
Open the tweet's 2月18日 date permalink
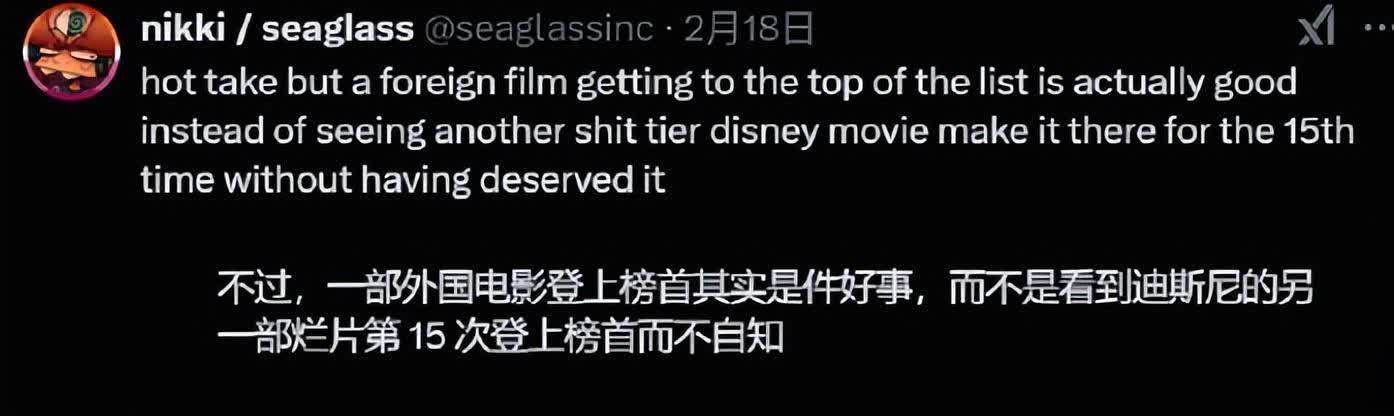point(749,30)
